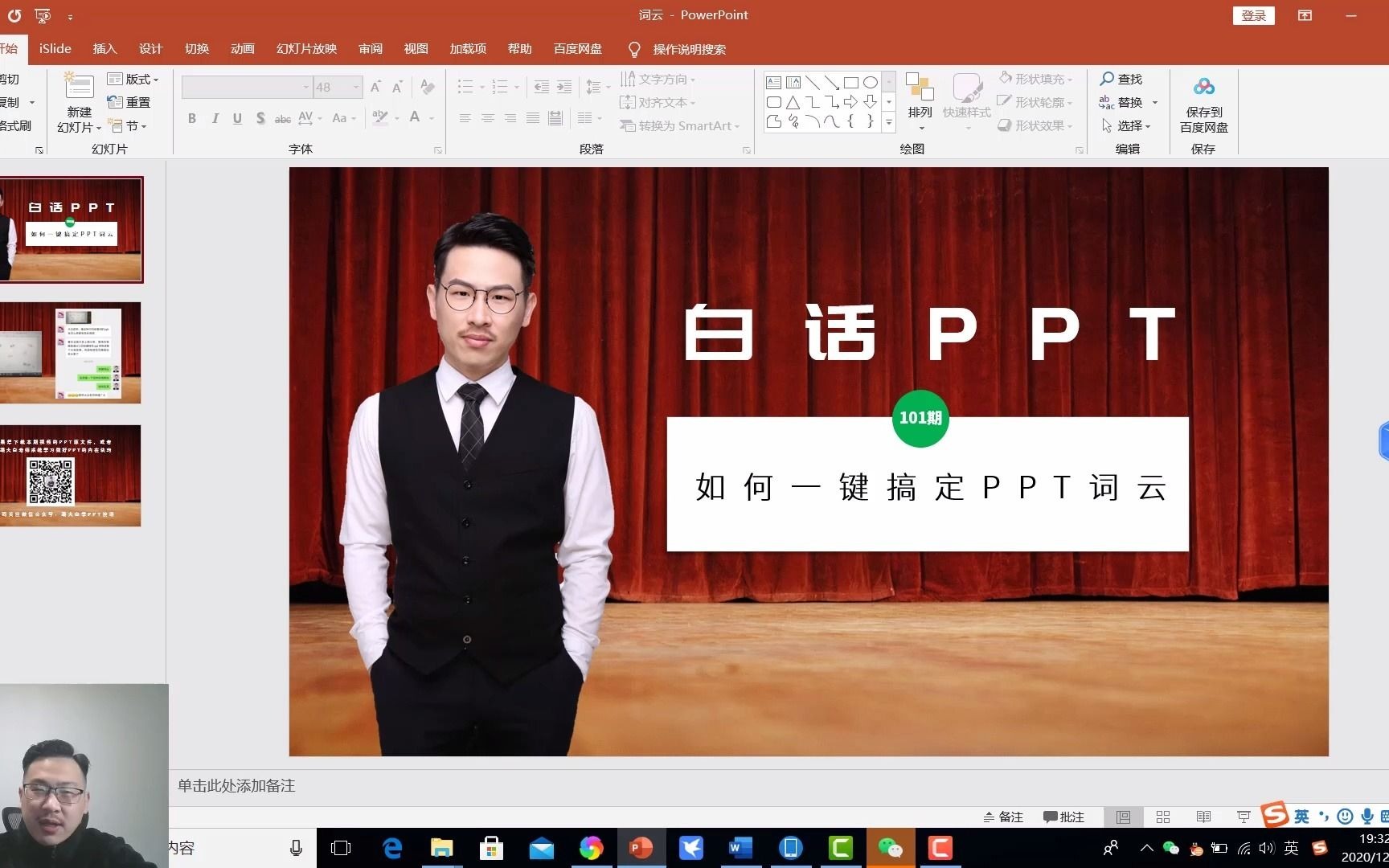The height and width of the screenshot is (868, 1389).
Task: Click Increase Font Size icon
Action: (x=375, y=87)
